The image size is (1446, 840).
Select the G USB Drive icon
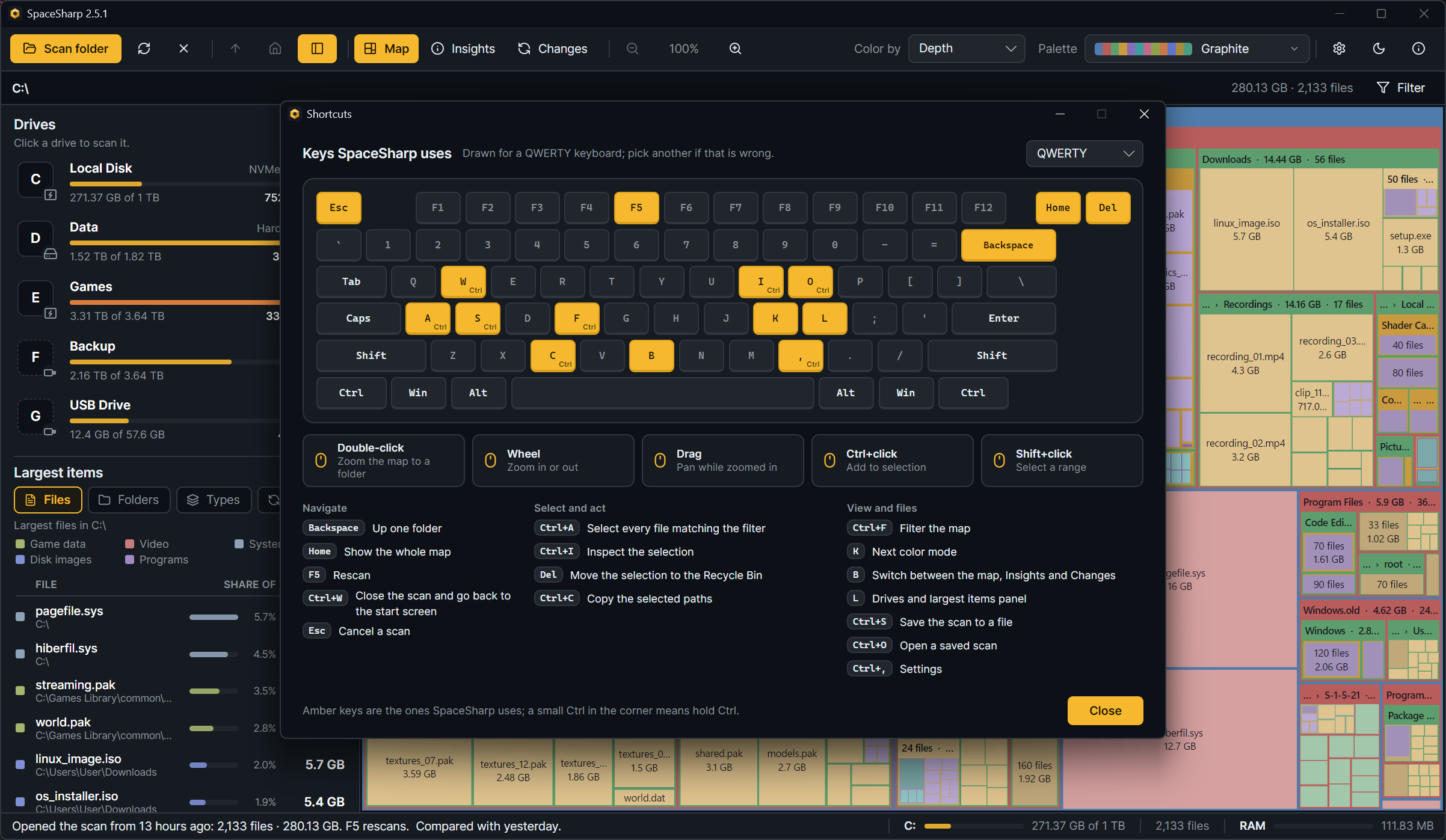pos(35,417)
